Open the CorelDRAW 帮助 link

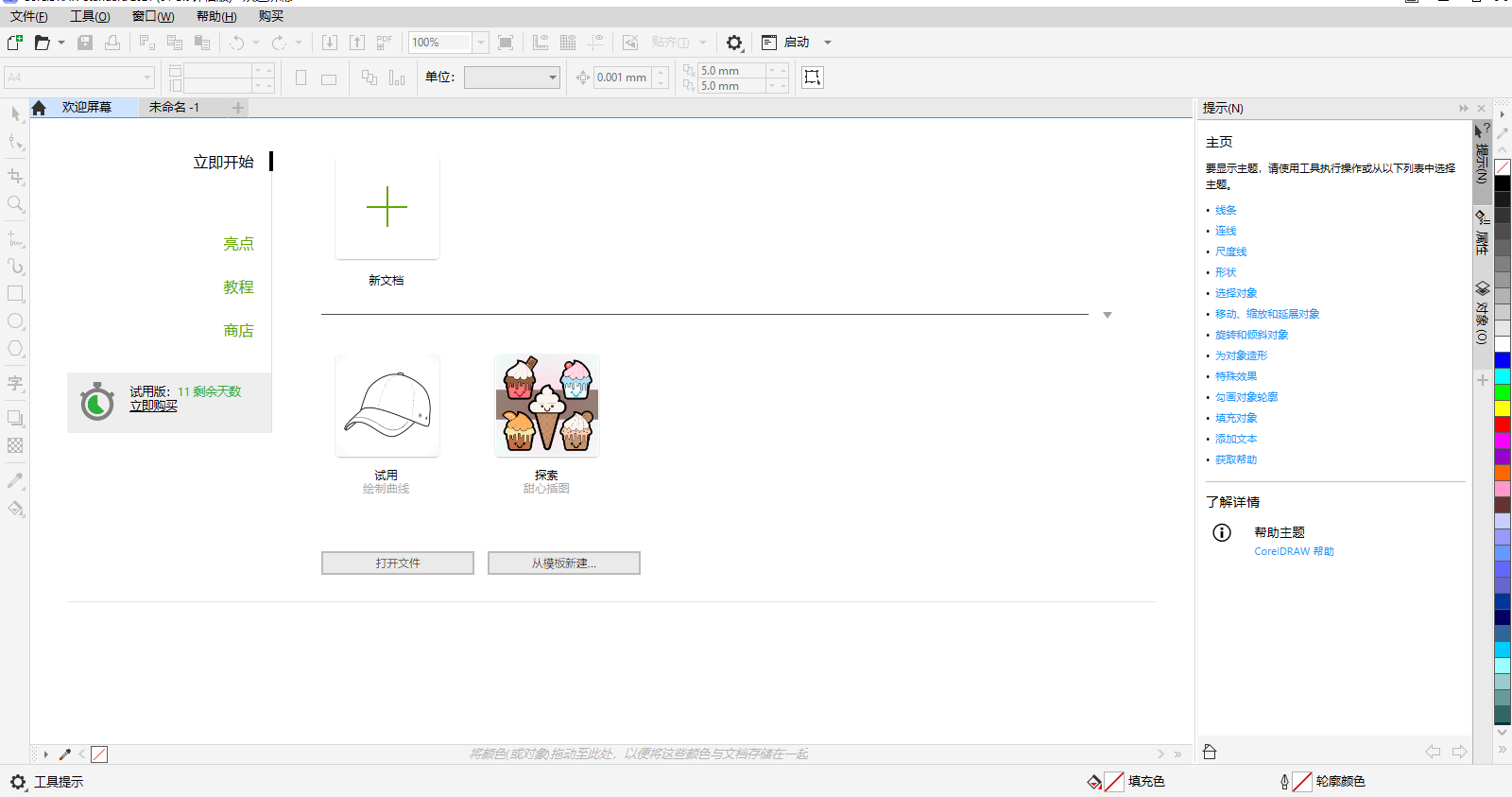[x=1294, y=552]
